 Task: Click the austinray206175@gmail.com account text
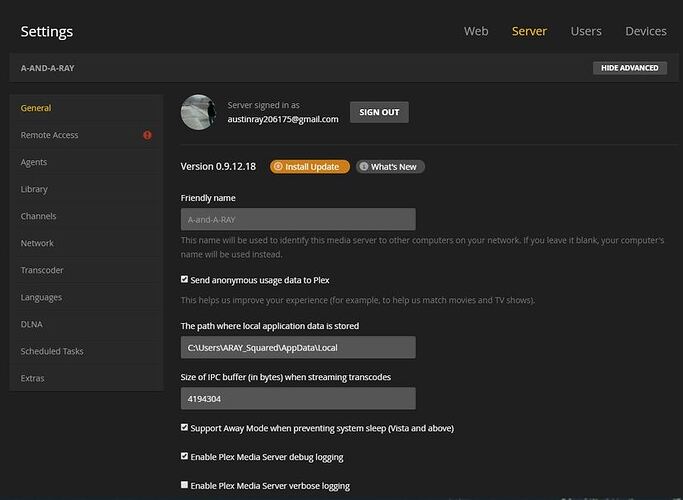[x=283, y=119]
